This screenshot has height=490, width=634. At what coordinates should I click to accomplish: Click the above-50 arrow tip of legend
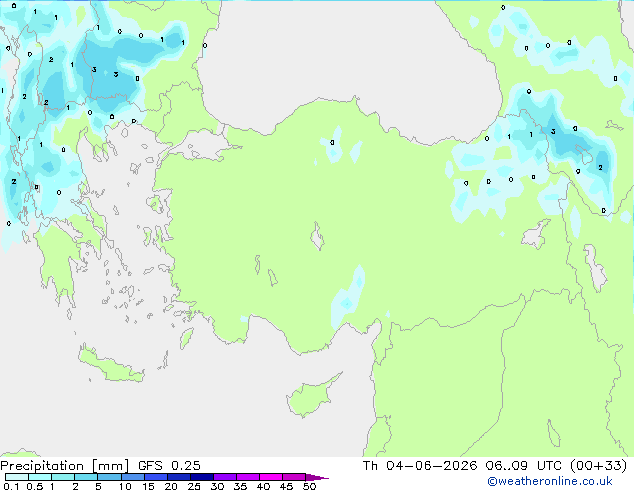[x=317, y=477]
